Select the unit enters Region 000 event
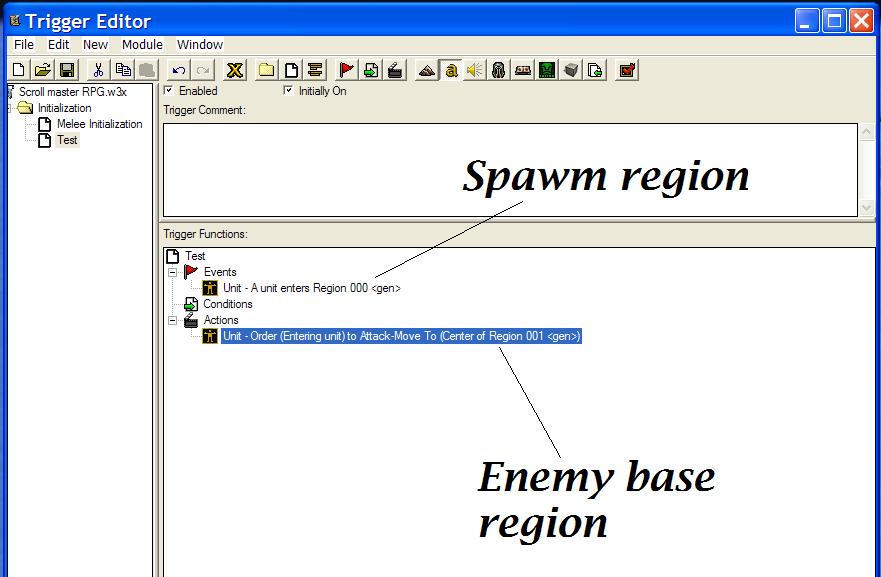 (x=311, y=288)
